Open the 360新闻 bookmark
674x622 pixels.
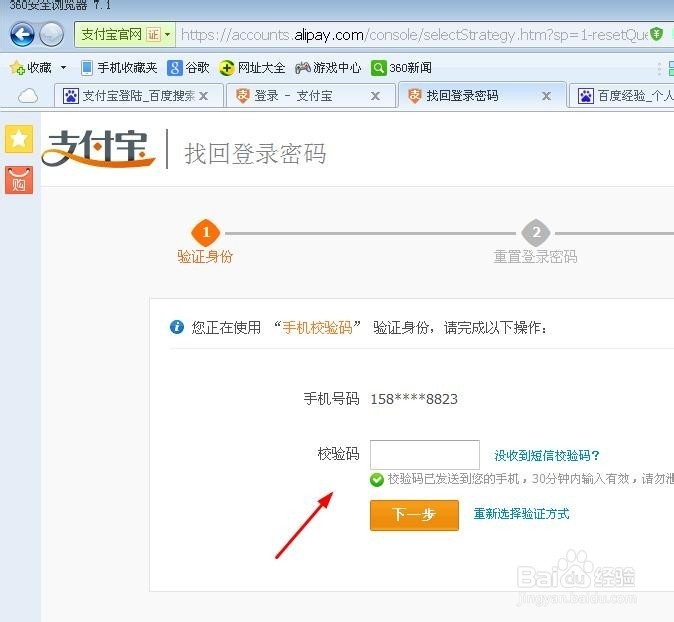pyautogui.click(x=401, y=67)
